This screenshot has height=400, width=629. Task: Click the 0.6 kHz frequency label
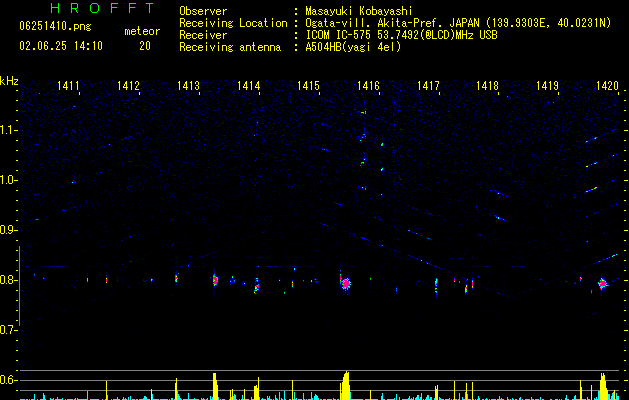click(9, 380)
